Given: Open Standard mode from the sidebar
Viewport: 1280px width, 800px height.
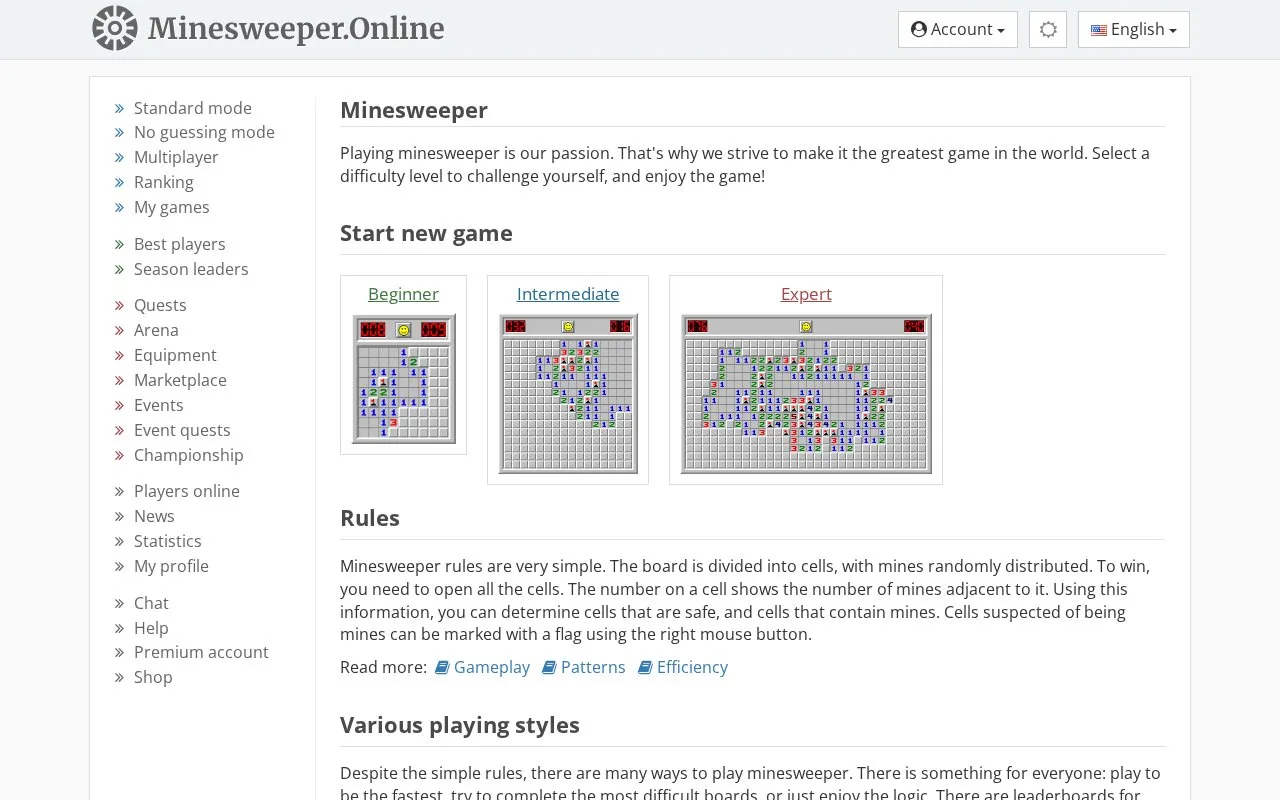Looking at the screenshot, I should pyautogui.click(x=193, y=108).
